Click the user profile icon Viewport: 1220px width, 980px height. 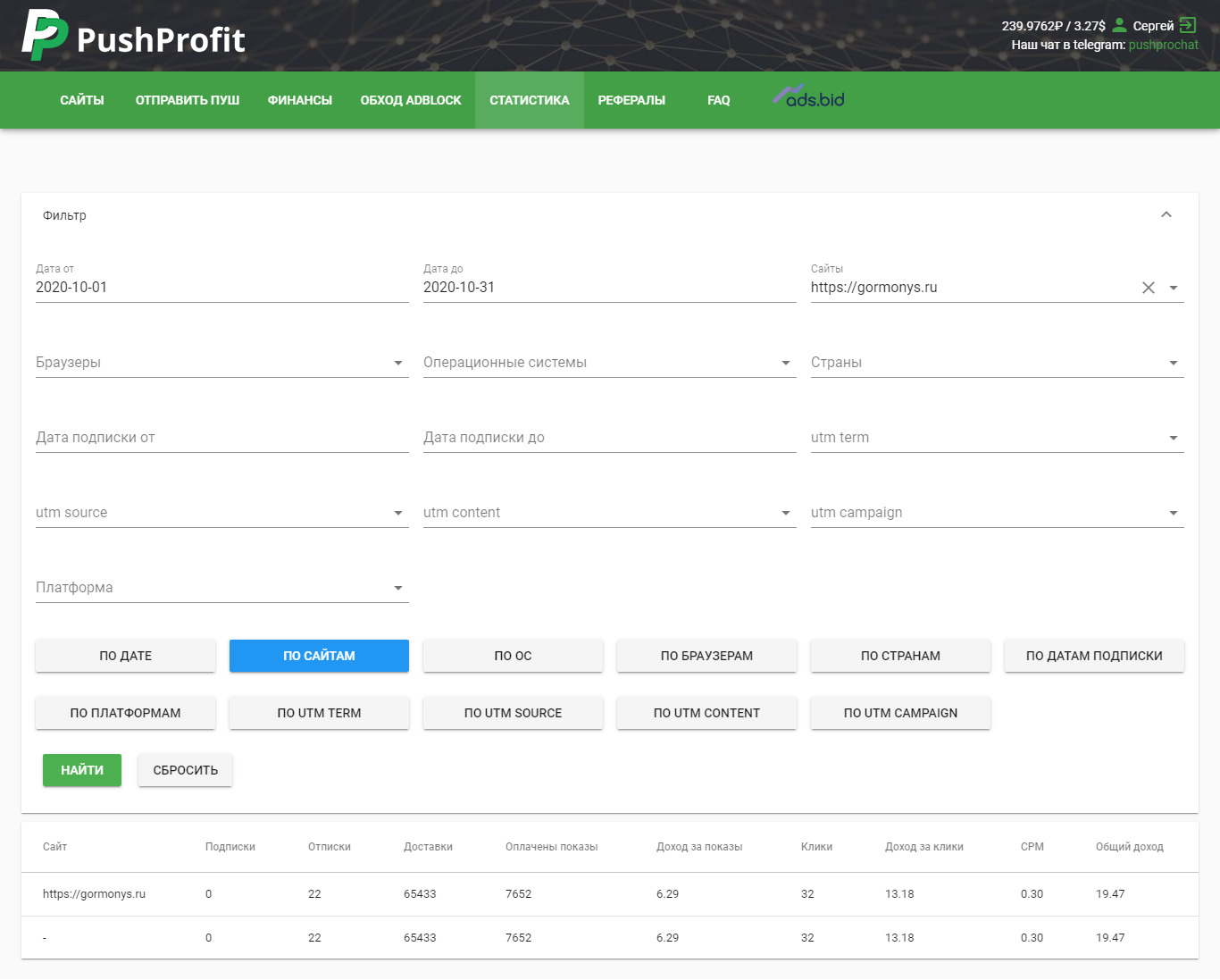tap(1119, 25)
